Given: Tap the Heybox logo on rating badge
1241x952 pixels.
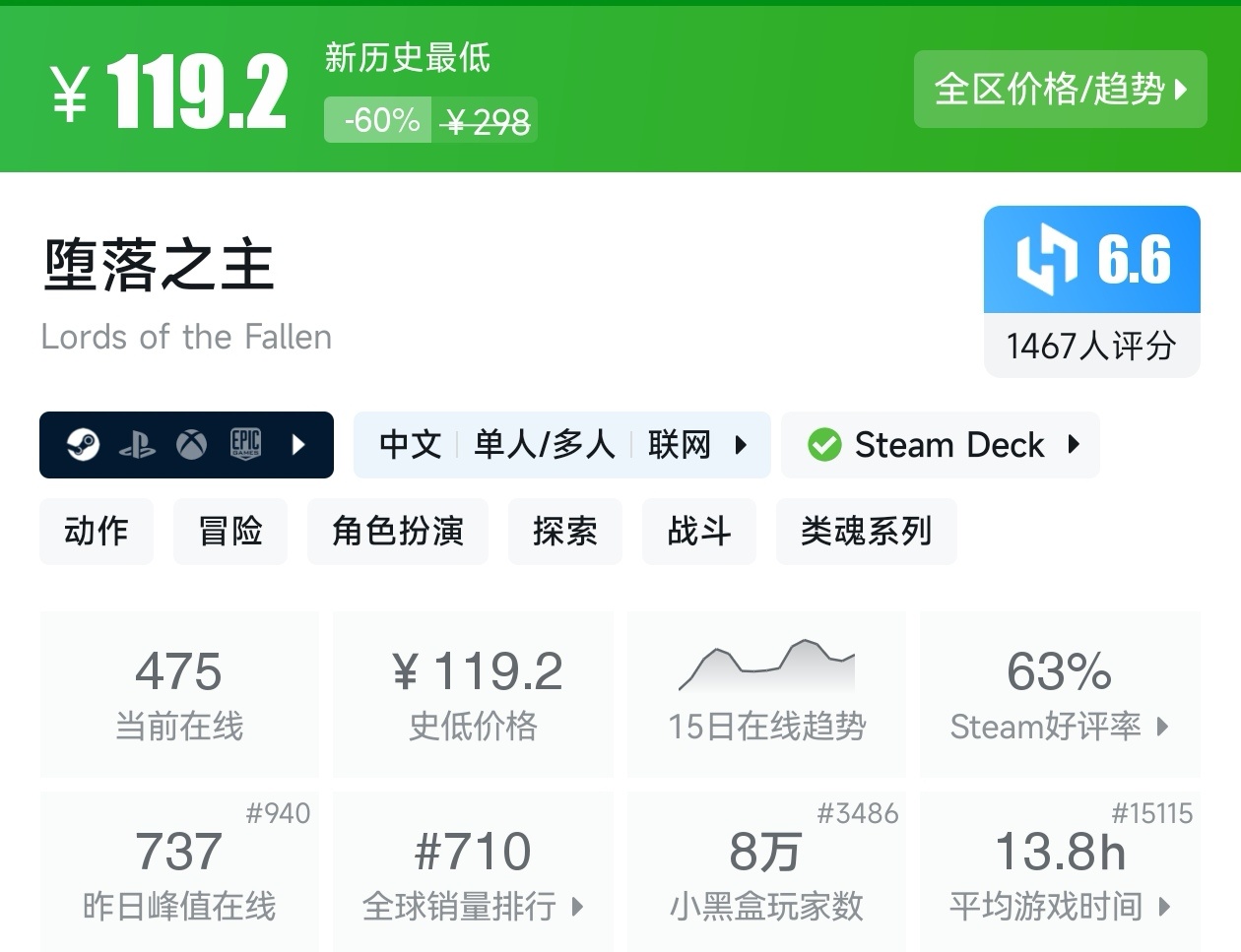Looking at the screenshot, I should click(1046, 260).
